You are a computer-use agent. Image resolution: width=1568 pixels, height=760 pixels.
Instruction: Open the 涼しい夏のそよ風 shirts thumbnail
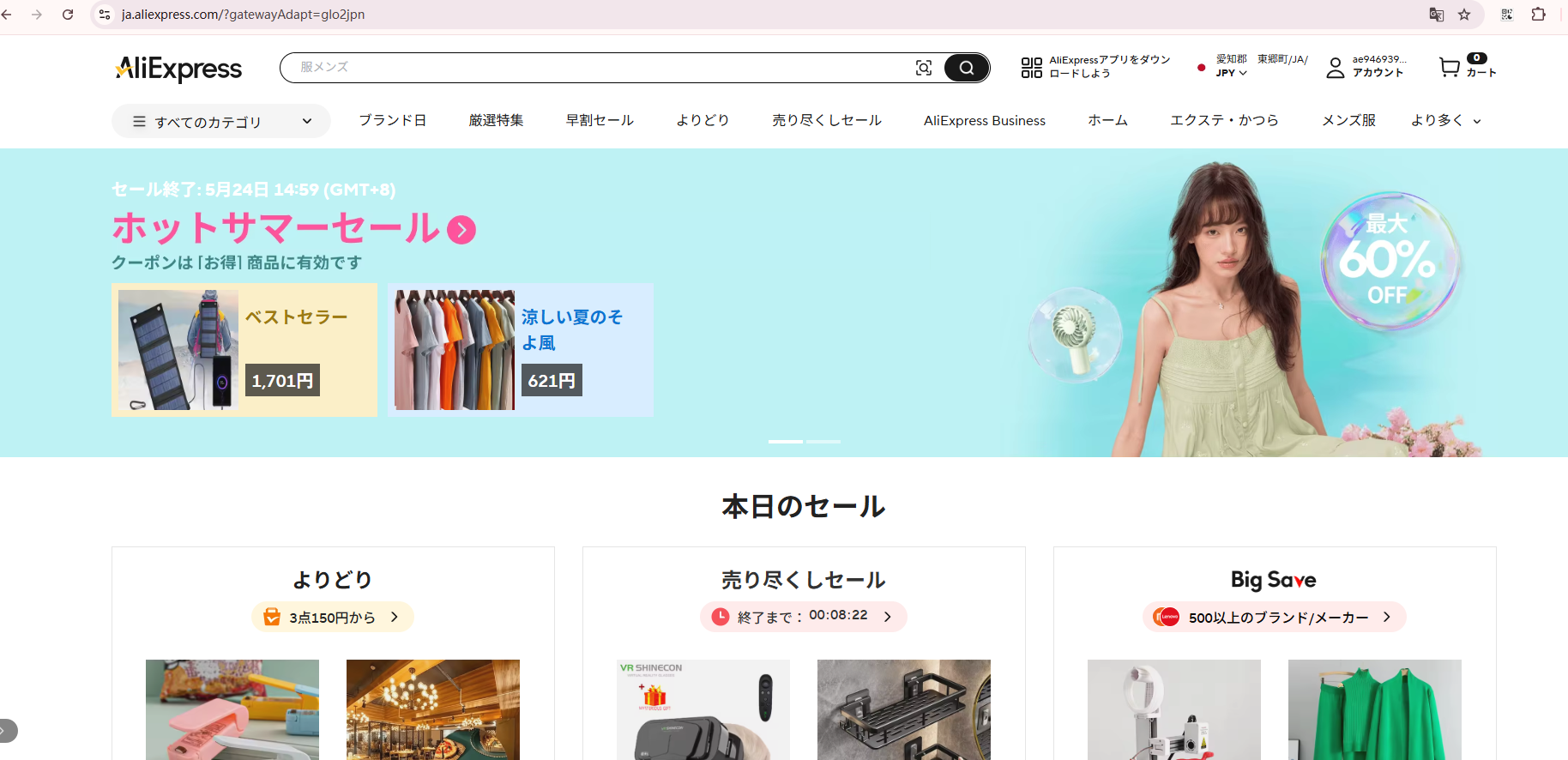[x=455, y=350]
